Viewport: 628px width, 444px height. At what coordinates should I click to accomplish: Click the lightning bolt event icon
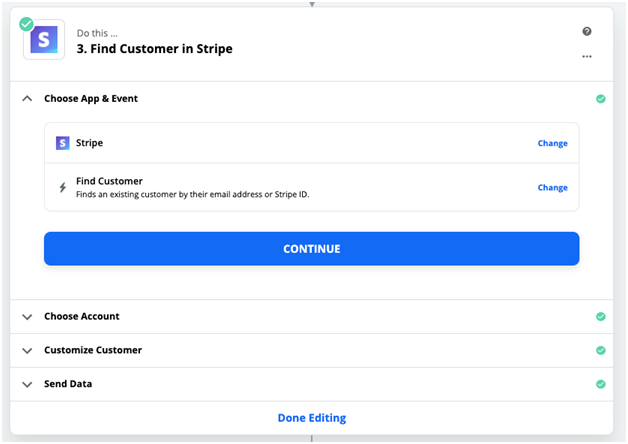(62, 187)
